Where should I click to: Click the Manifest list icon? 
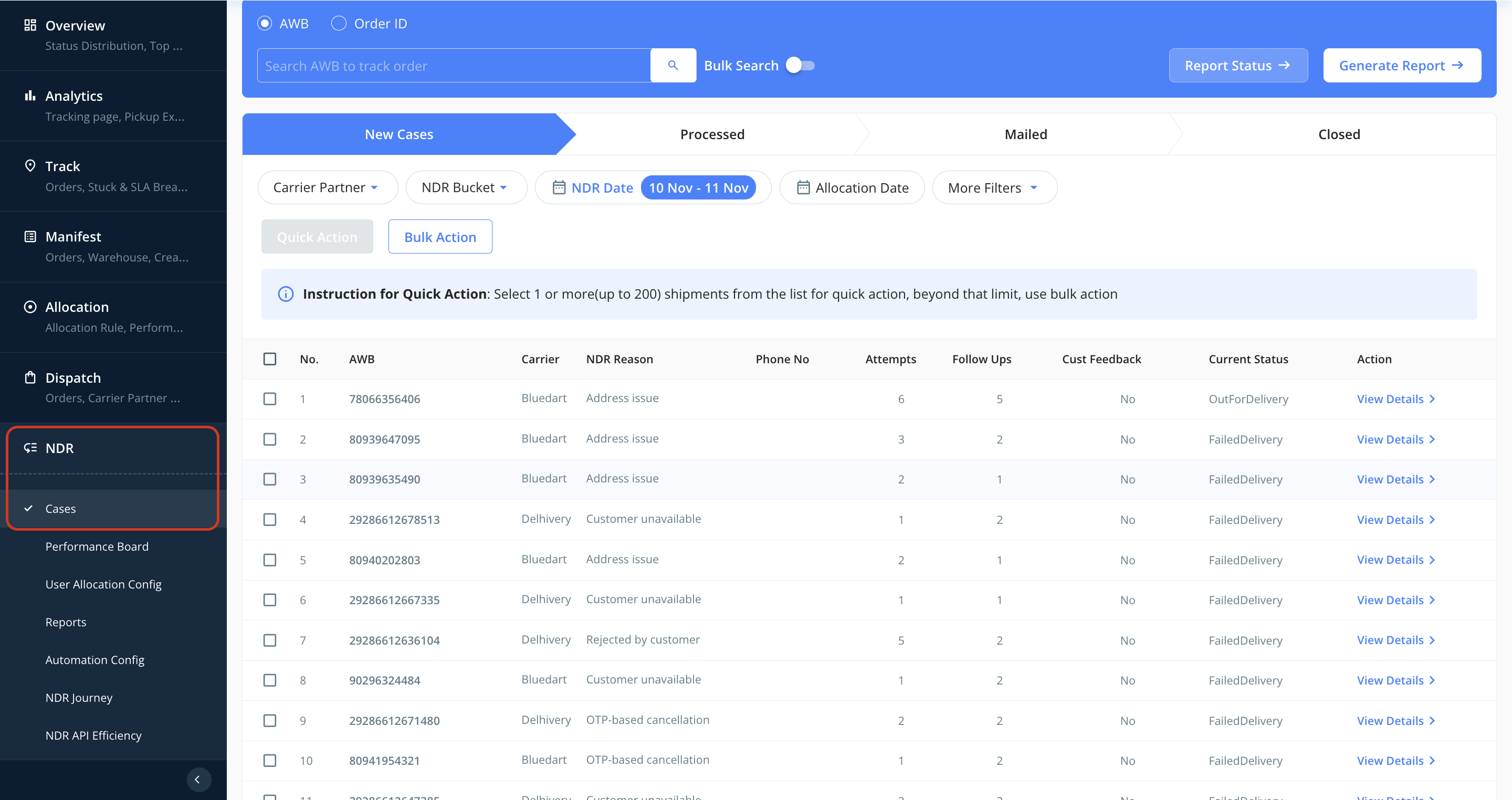point(30,237)
